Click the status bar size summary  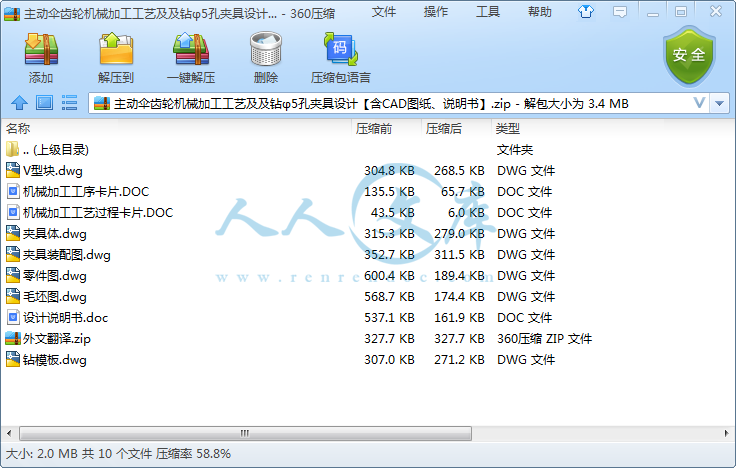pos(118,453)
